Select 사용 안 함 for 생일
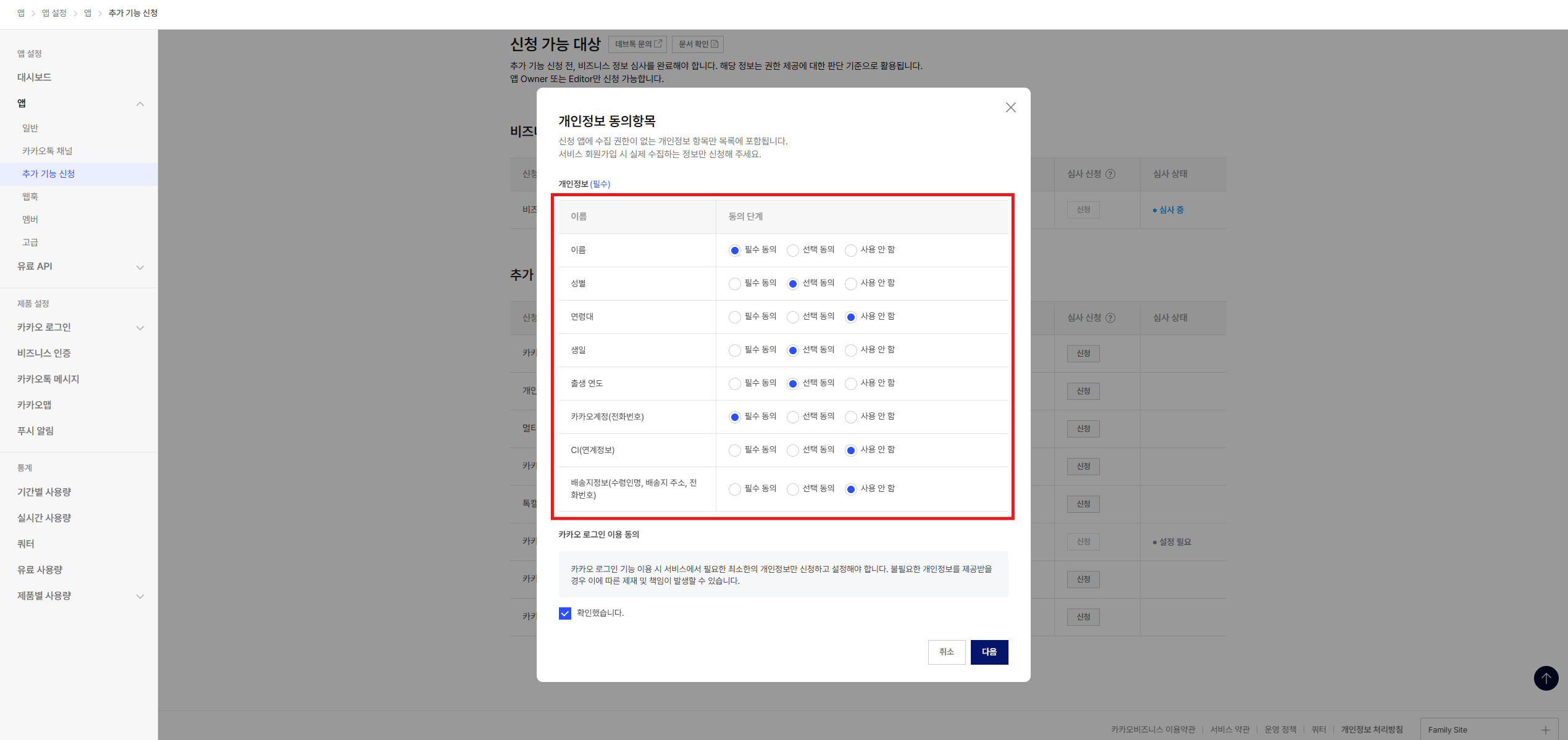1568x740 pixels. click(x=850, y=350)
